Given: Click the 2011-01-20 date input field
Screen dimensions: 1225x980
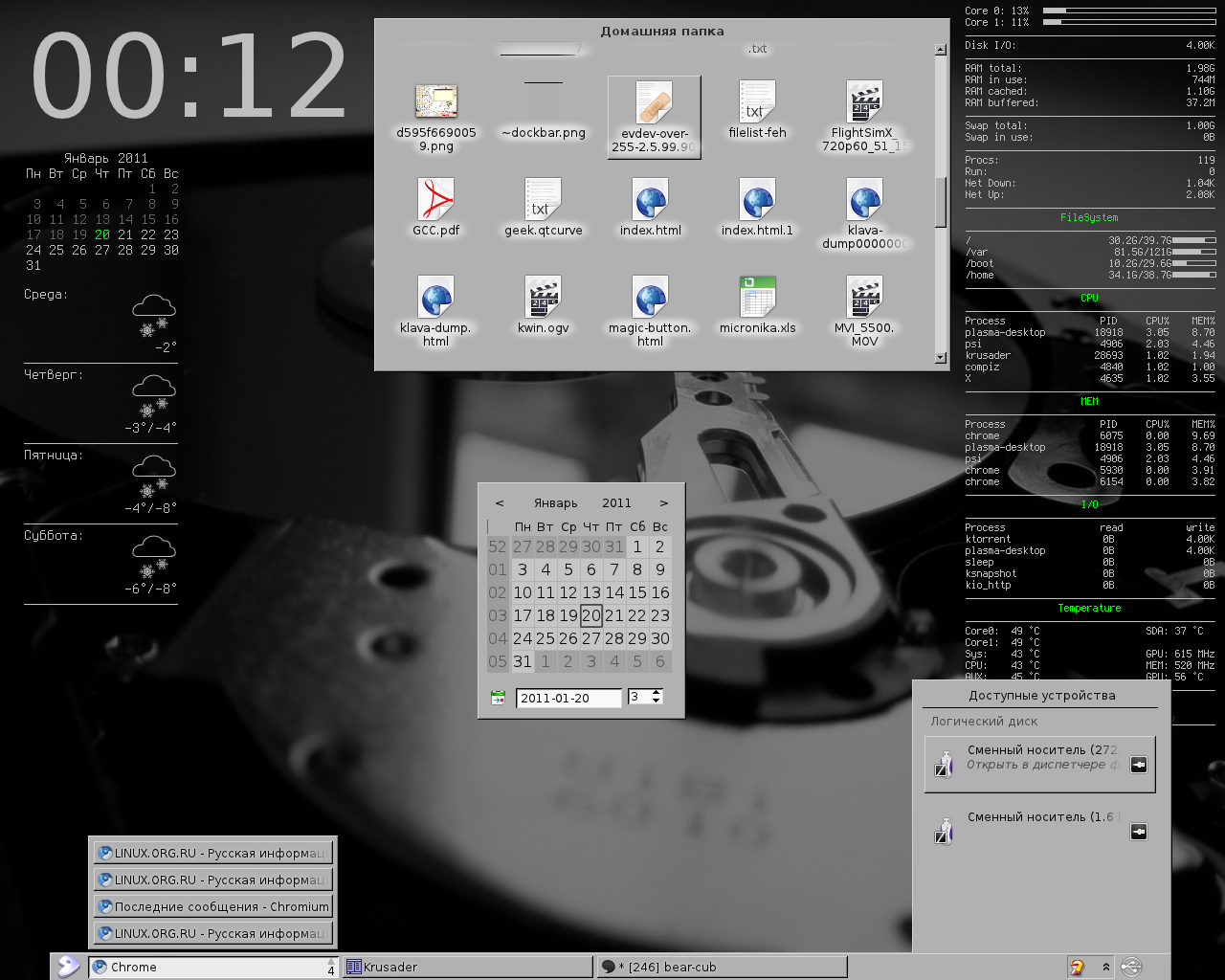Looking at the screenshot, I should pyautogui.click(x=568, y=699).
